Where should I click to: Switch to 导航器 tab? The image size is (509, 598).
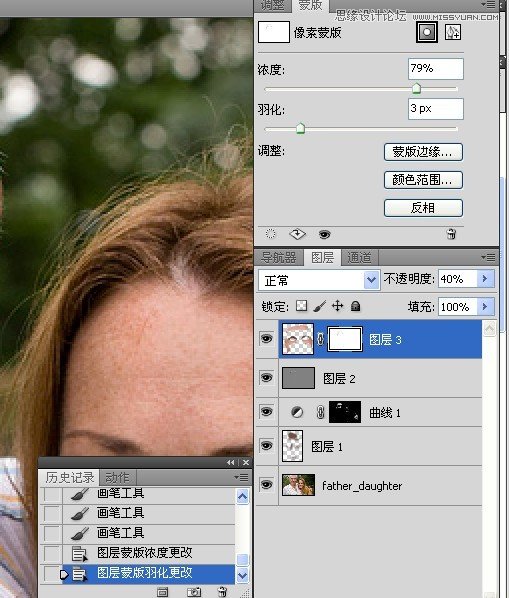pos(279,258)
